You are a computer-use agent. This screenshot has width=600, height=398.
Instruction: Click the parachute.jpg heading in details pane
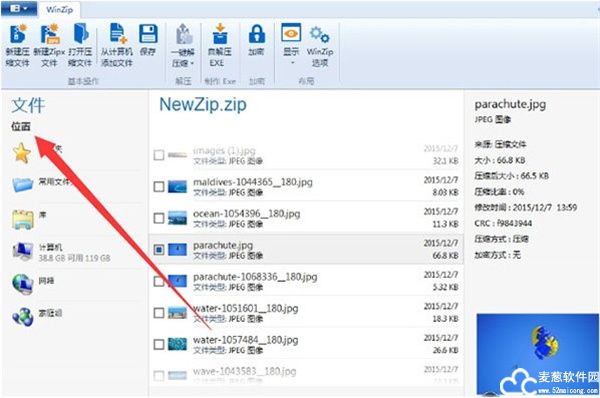510,104
